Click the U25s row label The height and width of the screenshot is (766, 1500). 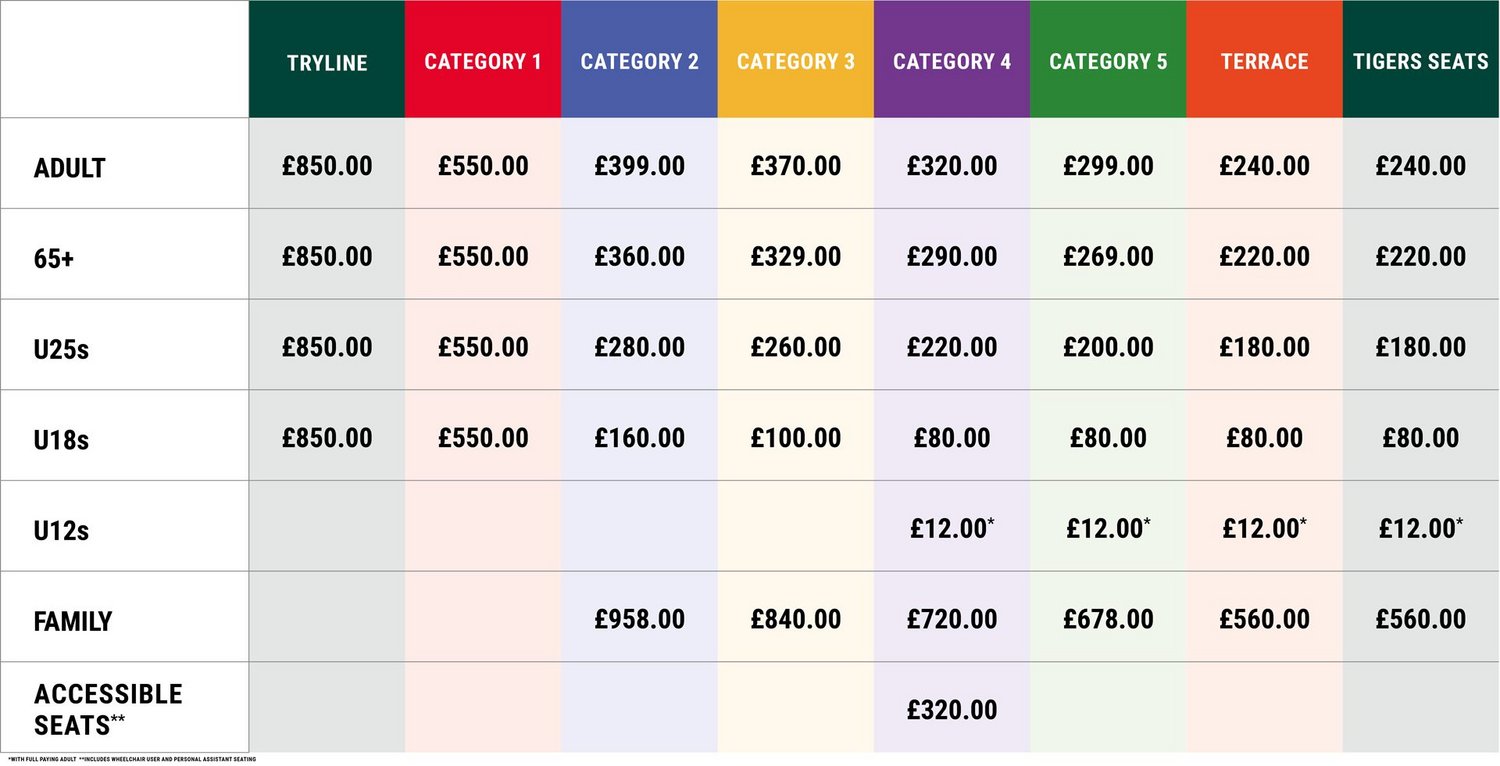(x=61, y=349)
